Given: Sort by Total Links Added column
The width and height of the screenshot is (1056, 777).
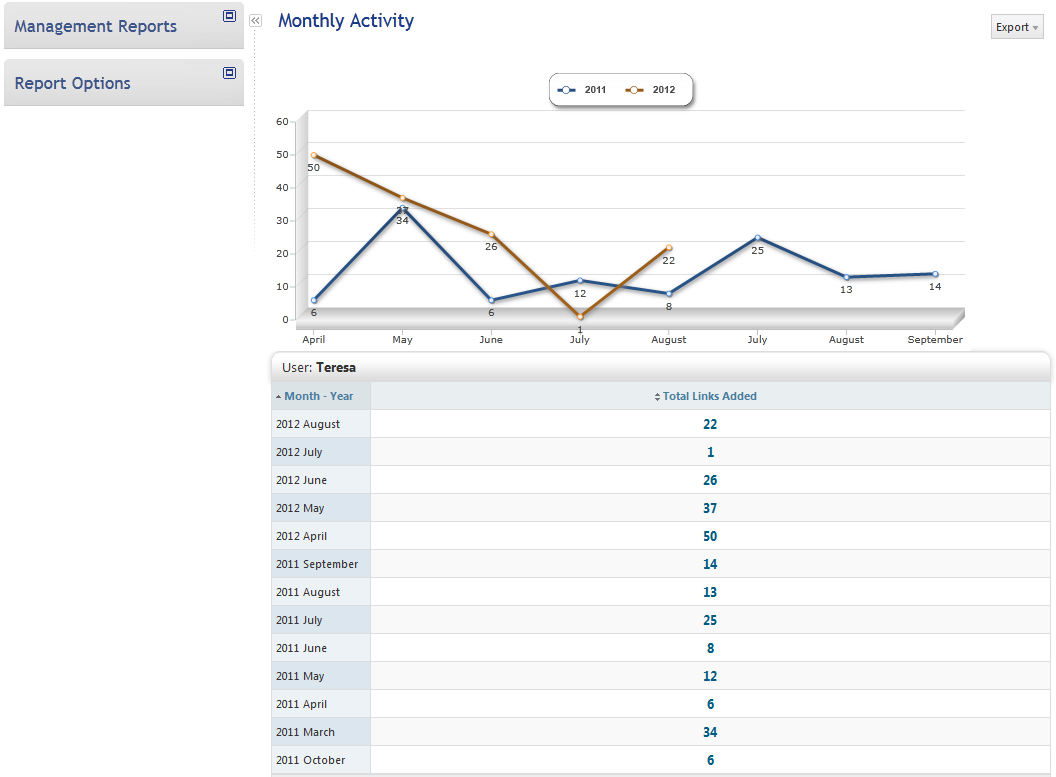Looking at the screenshot, I should [x=709, y=396].
